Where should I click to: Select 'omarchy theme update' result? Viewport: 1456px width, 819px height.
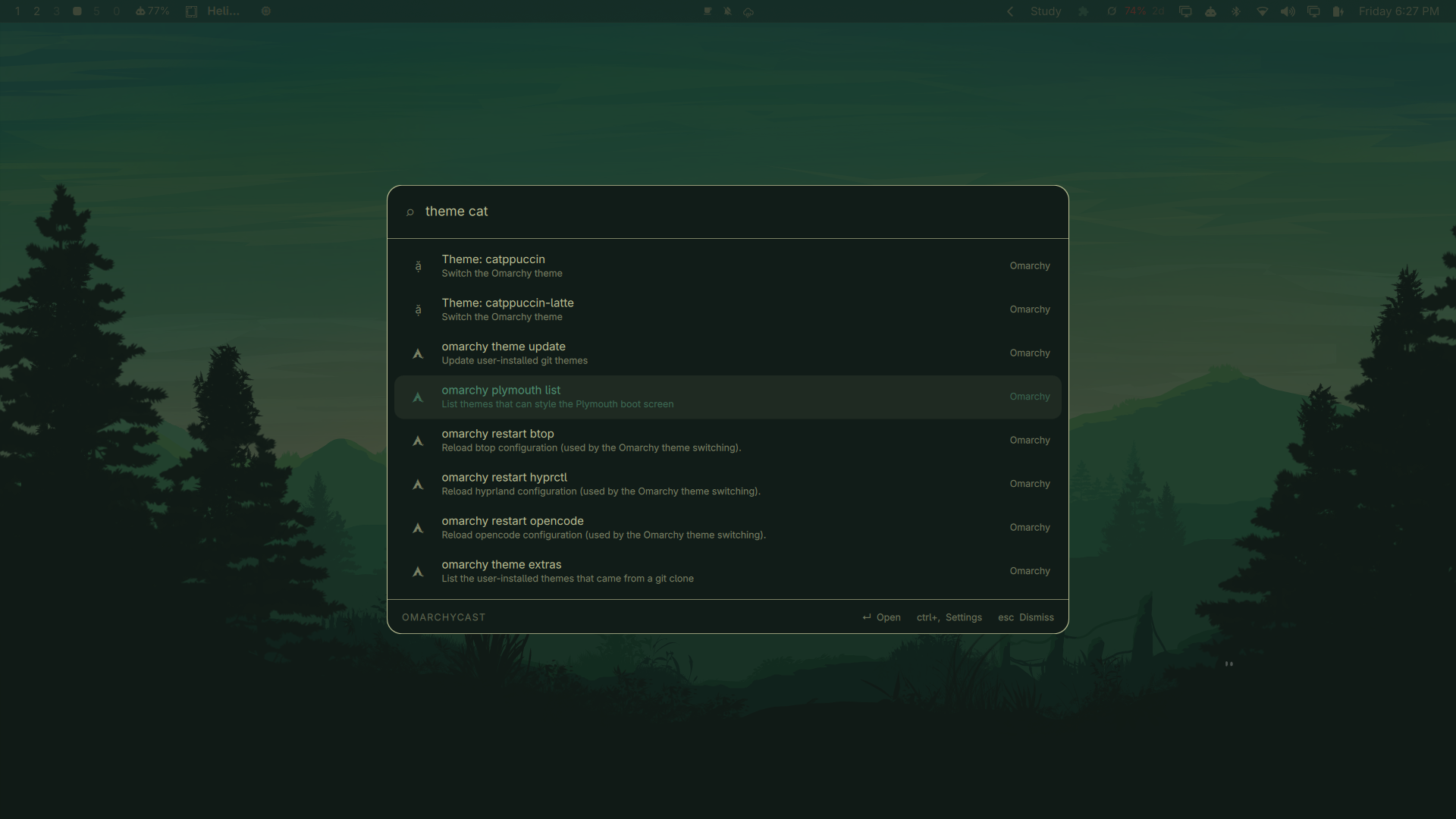728,353
